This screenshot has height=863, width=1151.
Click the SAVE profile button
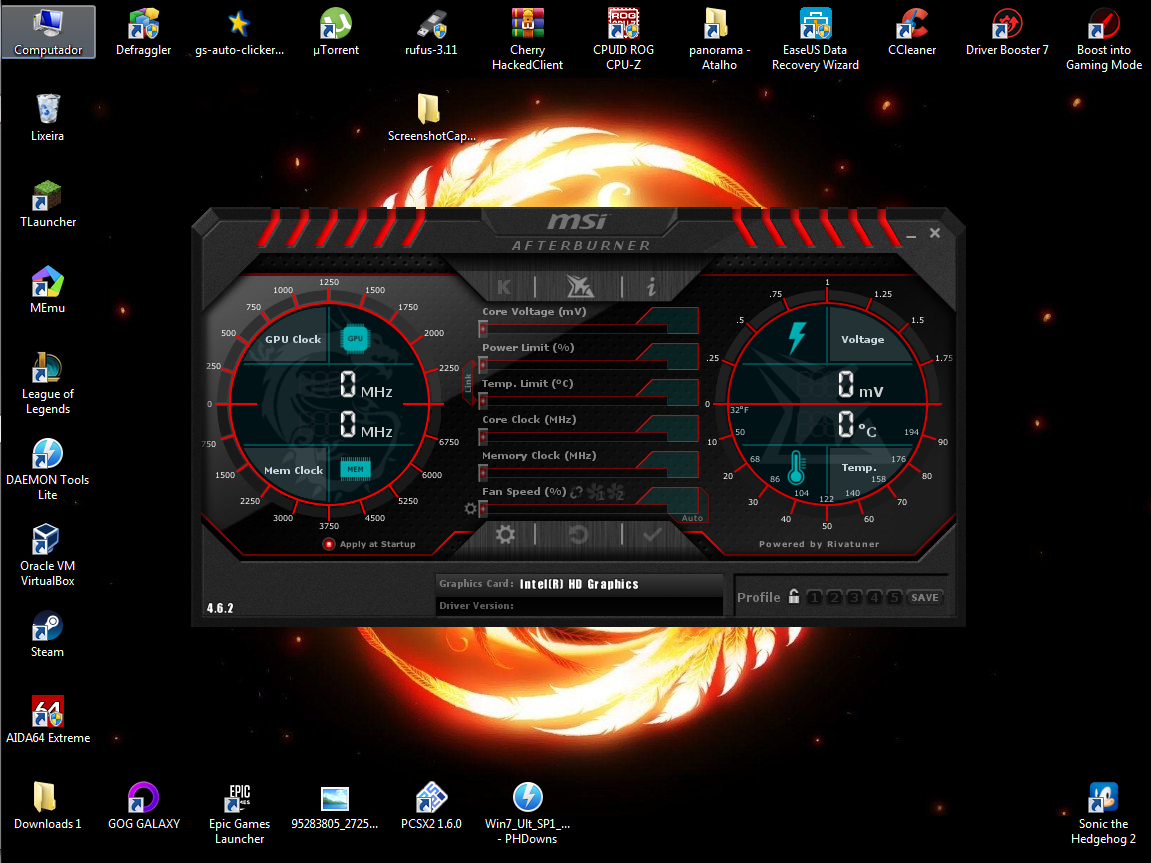(x=924, y=597)
